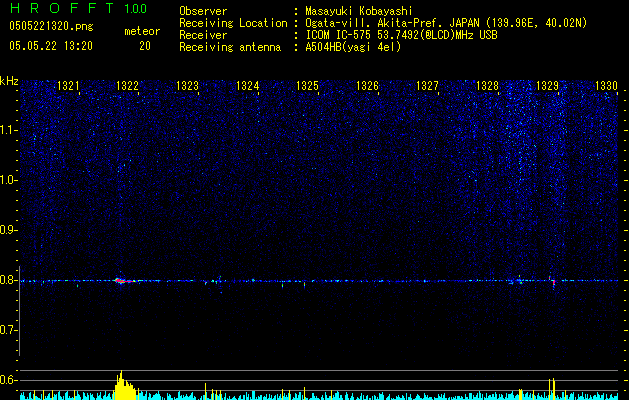Click the 1323 time marker
629x400 pixels.
(x=187, y=86)
